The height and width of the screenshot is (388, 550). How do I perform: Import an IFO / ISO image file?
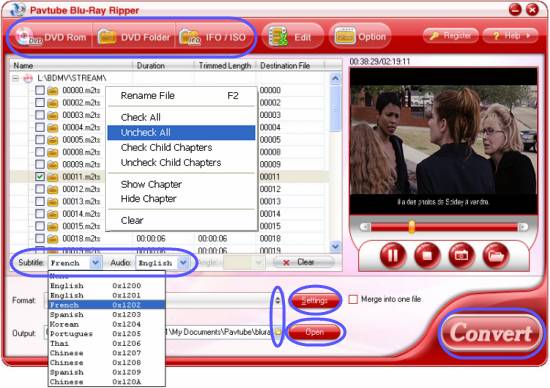pos(213,37)
